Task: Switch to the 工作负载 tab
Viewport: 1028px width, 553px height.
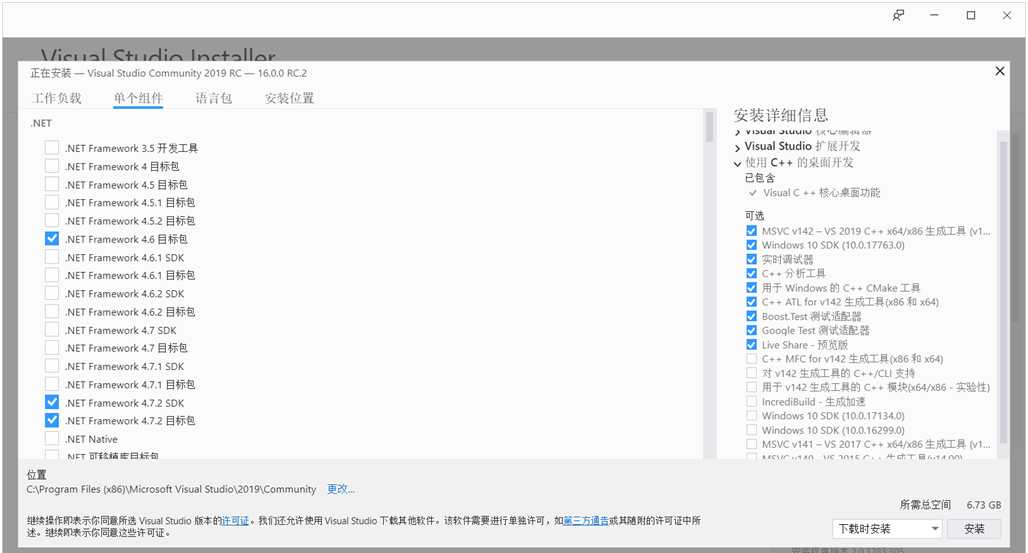Action: pyautogui.click(x=57, y=98)
